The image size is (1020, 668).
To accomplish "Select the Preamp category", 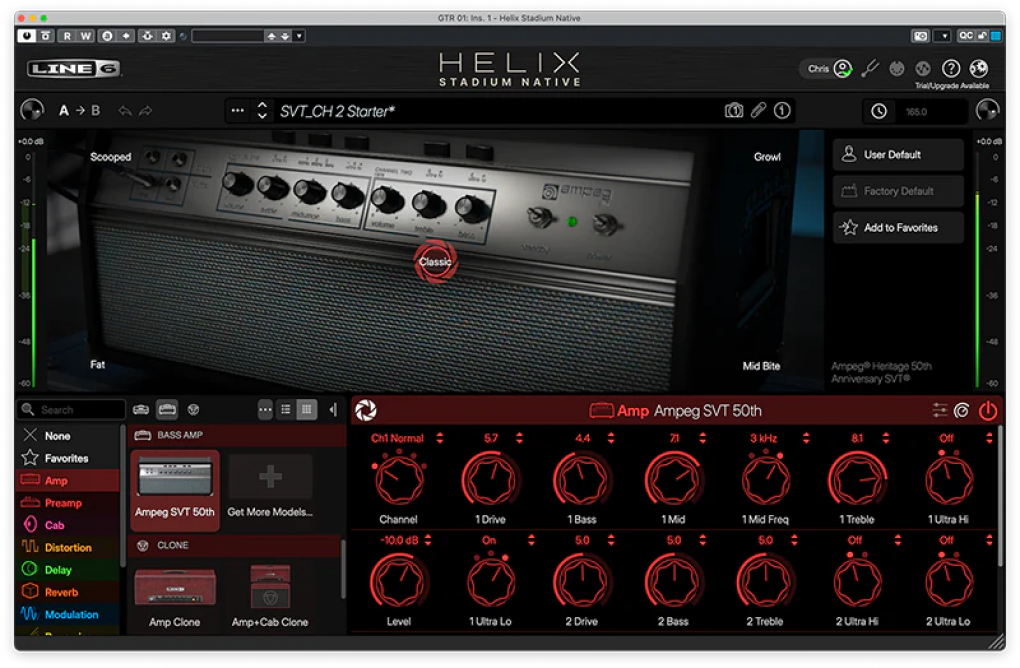I will pyautogui.click(x=68, y=503).
